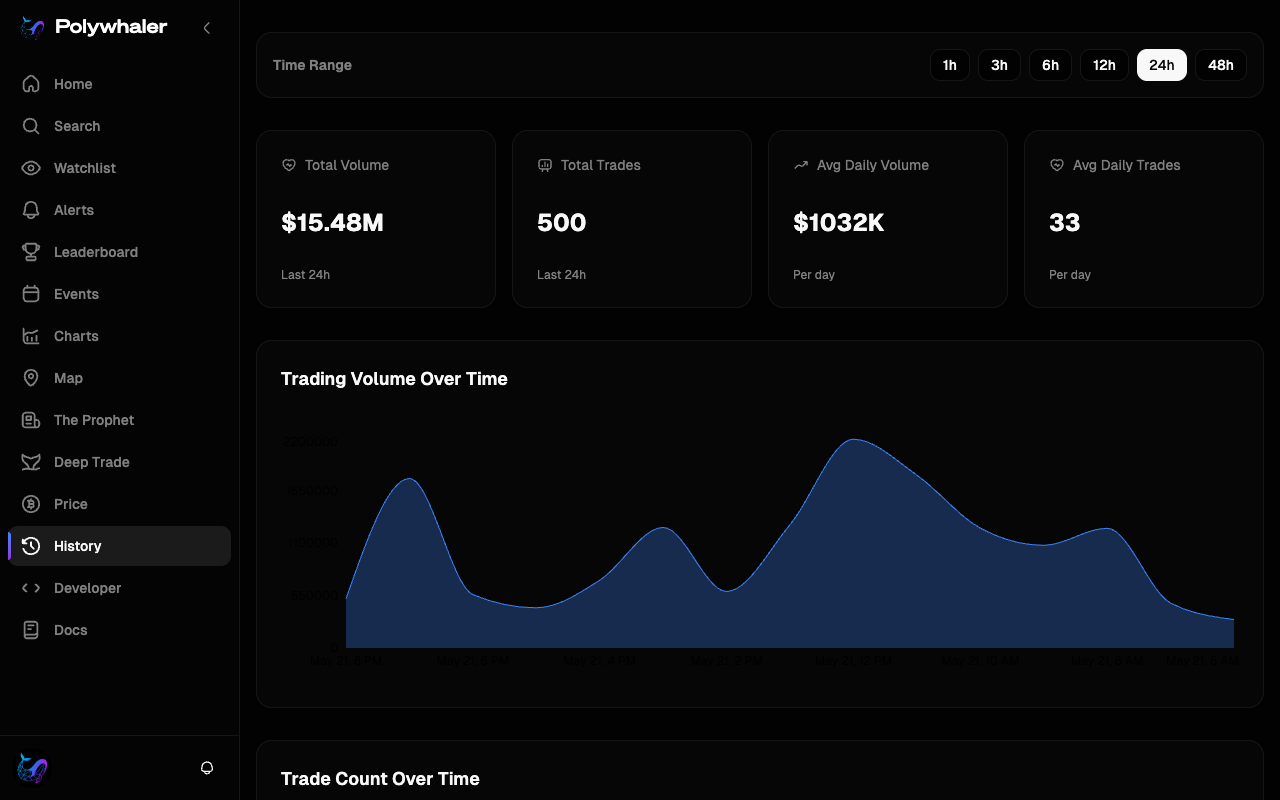Click the $1032K average daily volume value
This screenshot has height=800, width=1280.
pos(839,222)
